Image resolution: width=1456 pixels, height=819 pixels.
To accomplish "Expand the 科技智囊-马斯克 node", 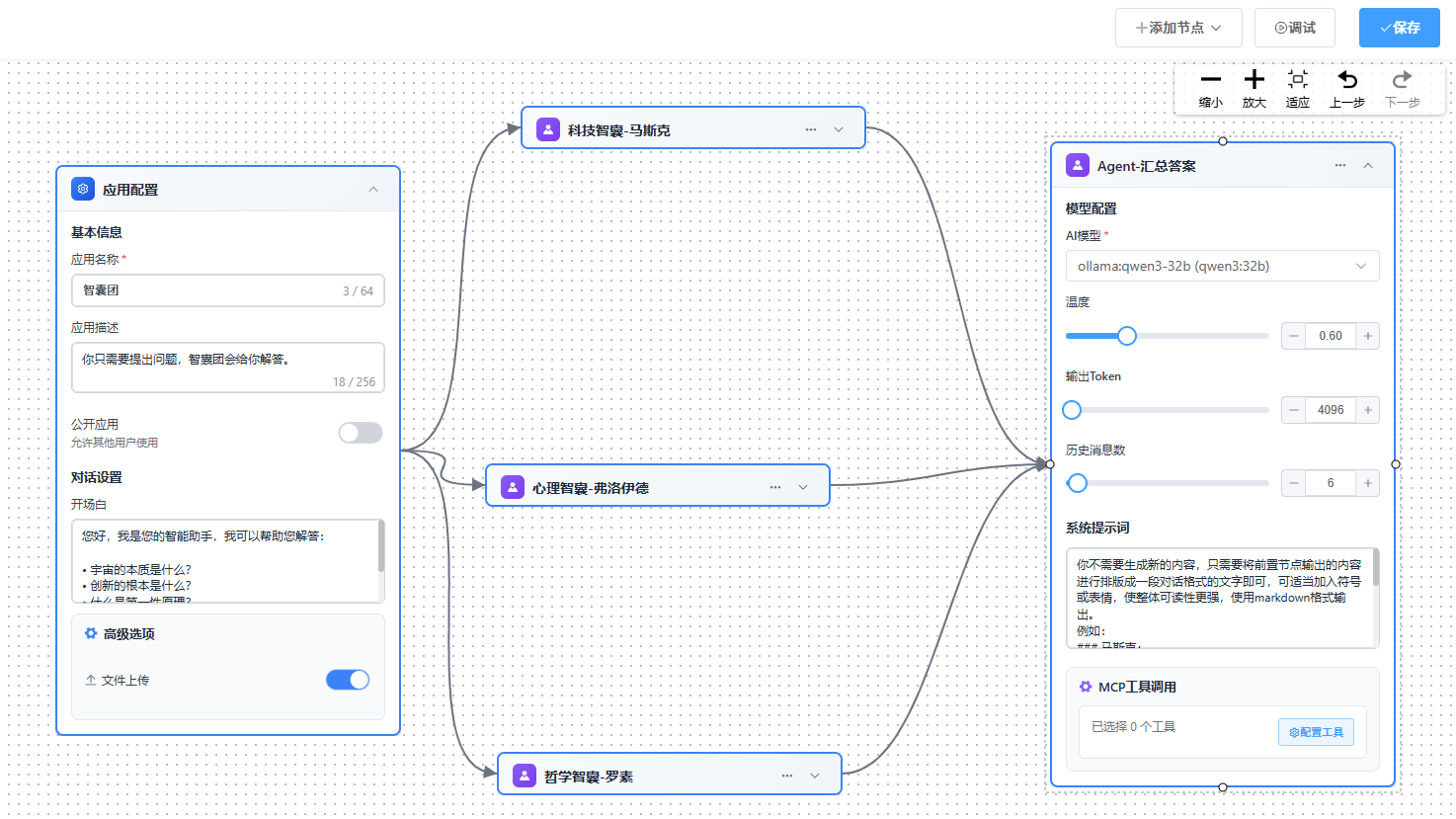I will point(839,129).
